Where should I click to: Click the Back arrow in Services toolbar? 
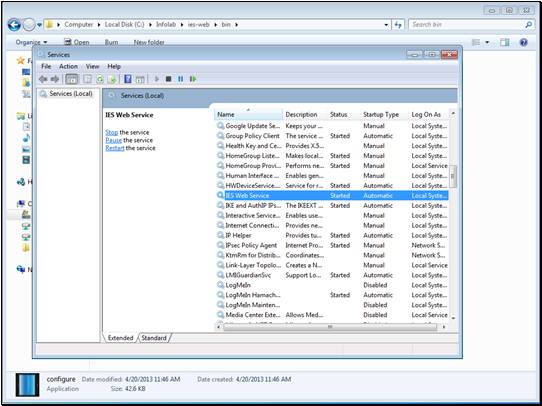click(43, 79)
